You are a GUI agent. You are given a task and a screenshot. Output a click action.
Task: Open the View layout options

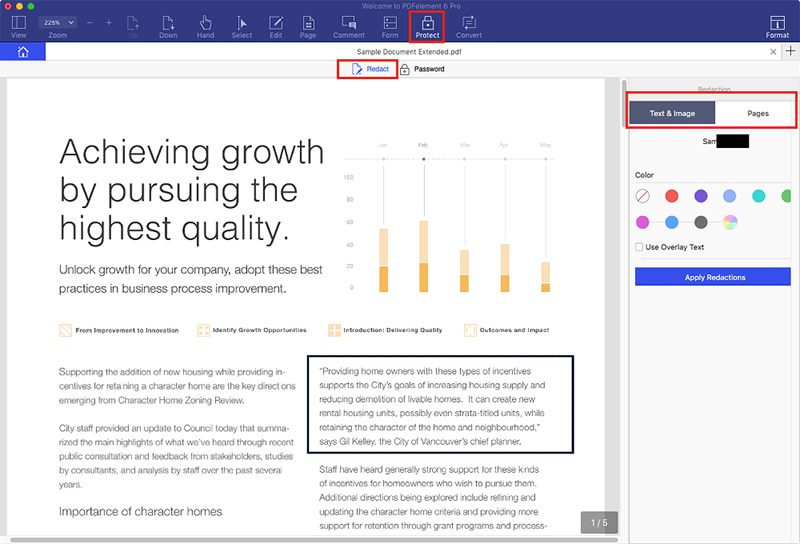pos(18,25)
